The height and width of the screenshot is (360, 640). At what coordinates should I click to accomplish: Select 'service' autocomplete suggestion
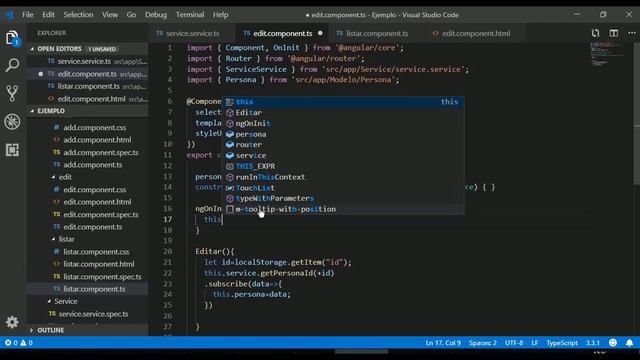(344, 155)
